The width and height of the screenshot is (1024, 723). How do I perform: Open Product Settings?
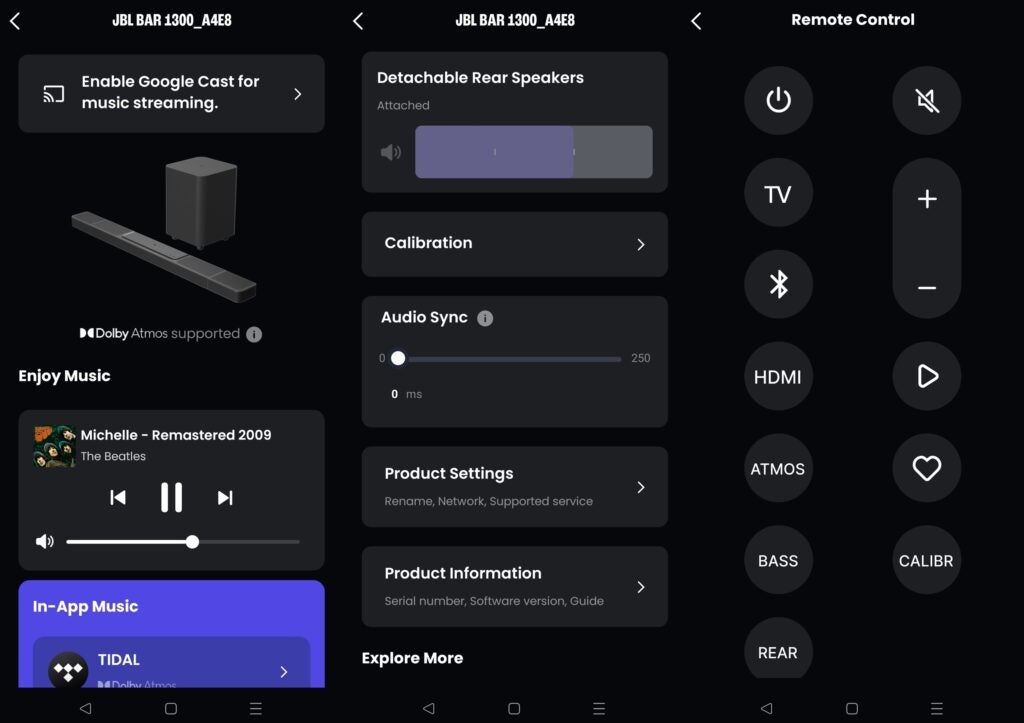pyautogui.click(x=515, y=487)
